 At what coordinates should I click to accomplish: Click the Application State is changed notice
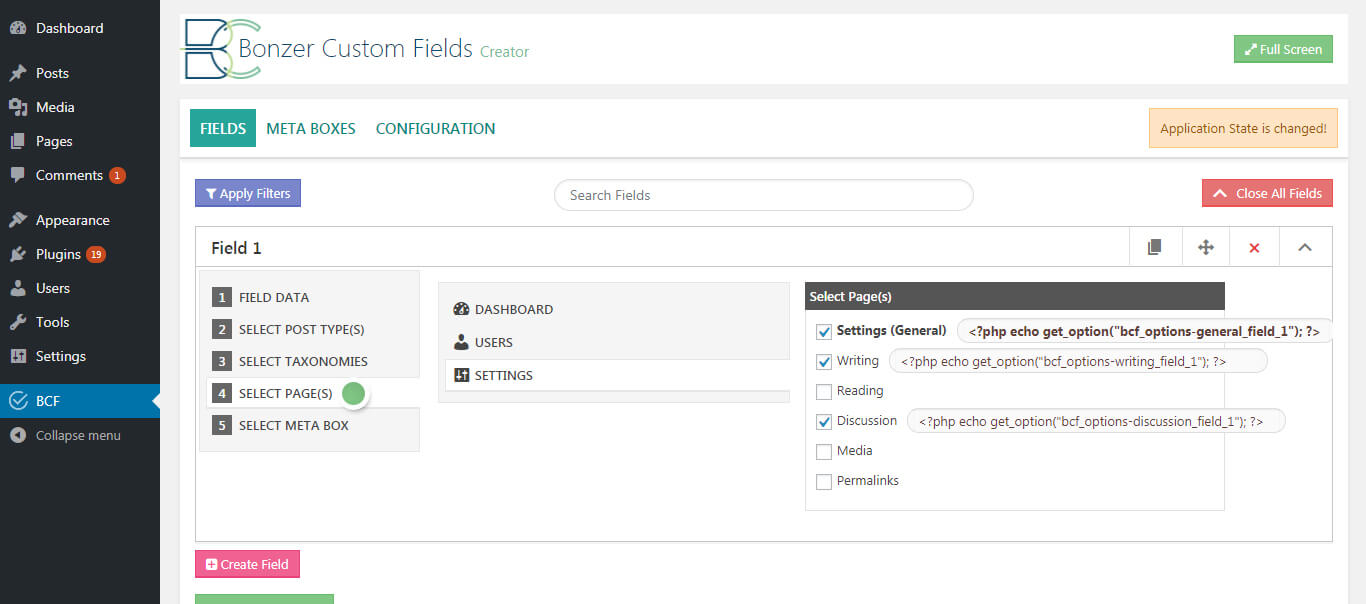tap(1243, 128)
